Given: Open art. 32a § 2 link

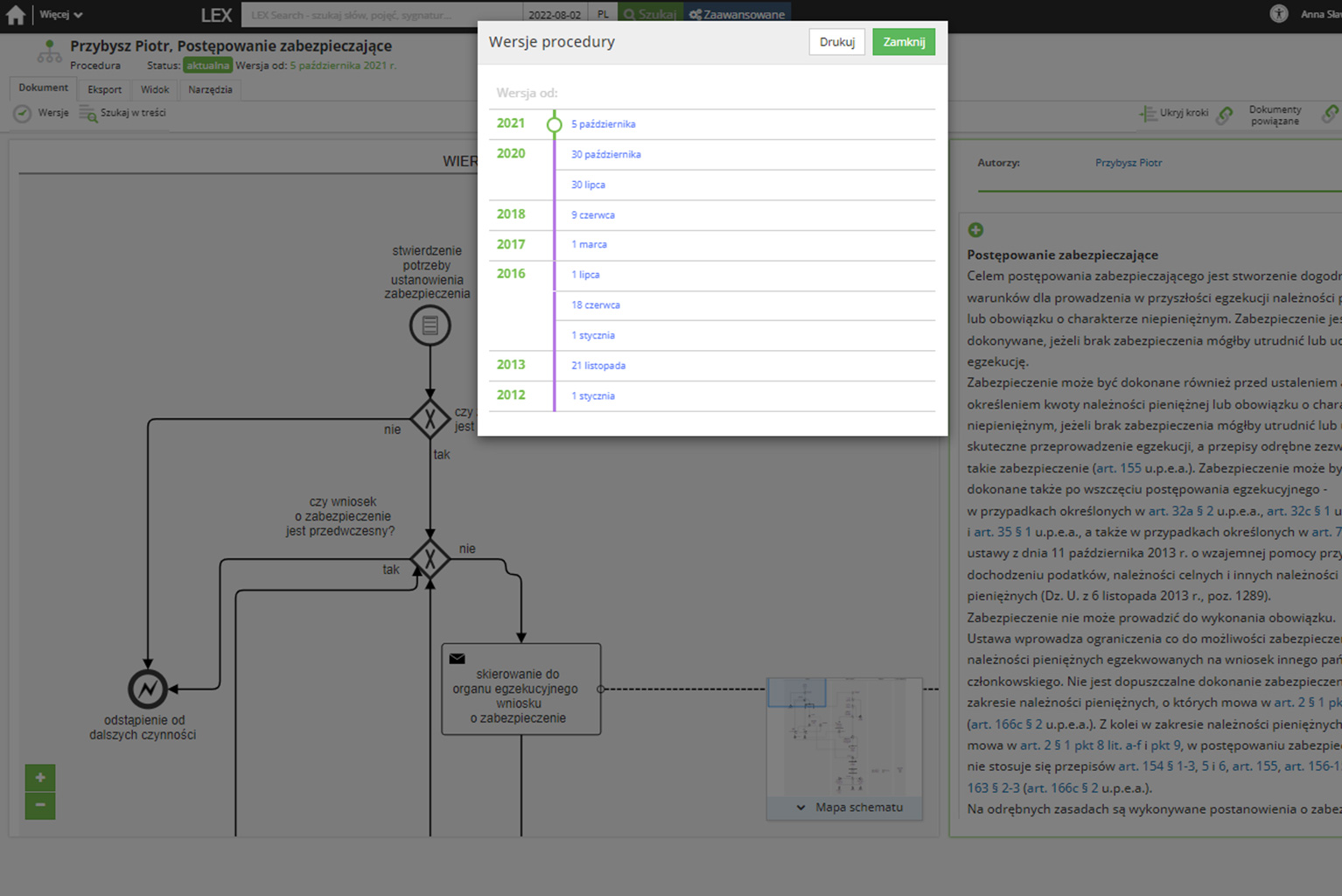Looking at the screenshot, I should (x=1180, y=511).
